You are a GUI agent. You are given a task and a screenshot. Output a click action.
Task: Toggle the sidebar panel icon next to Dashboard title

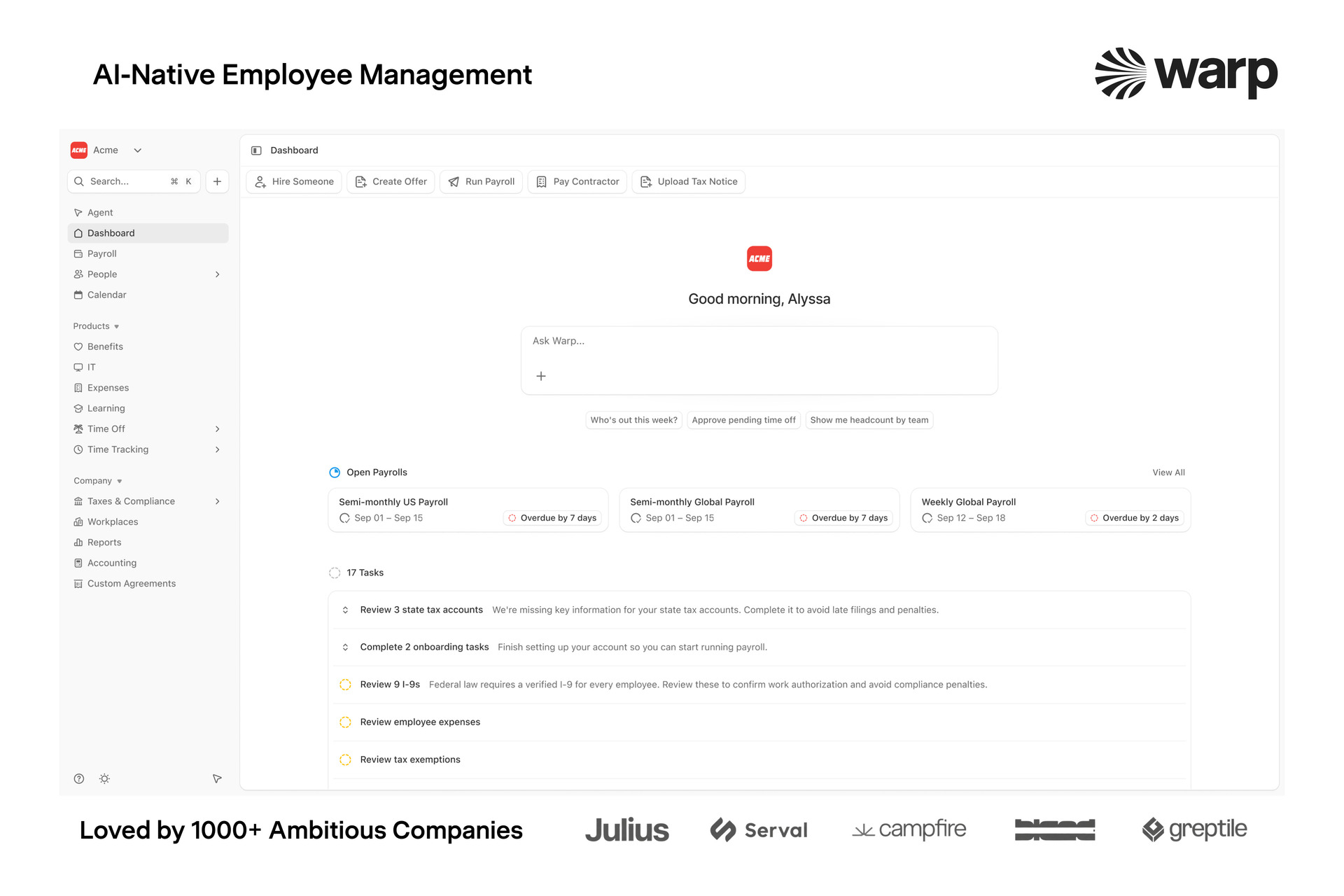click(256, 150)
